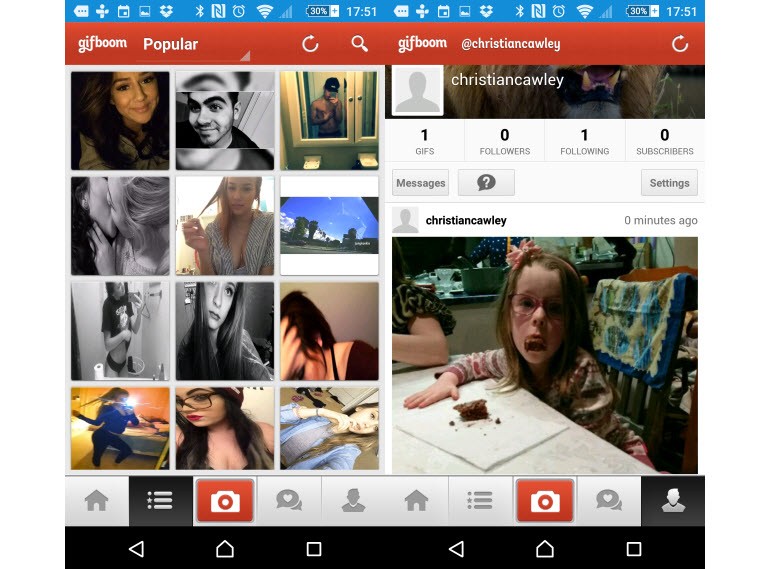The width and height of the screenshot is (770, 569).
Task: Refresh the Popular feed
Action: [x=310, y=44]
